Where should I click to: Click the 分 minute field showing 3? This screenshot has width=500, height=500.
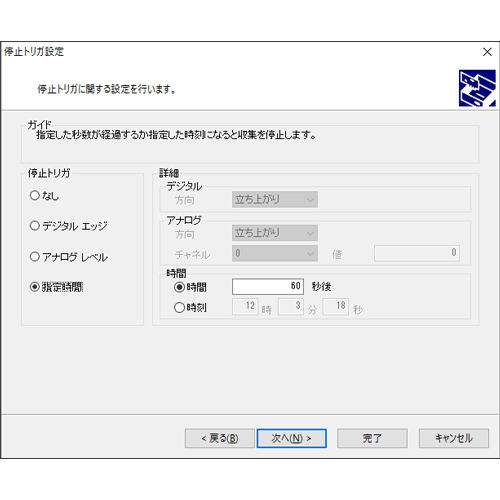pos(291,306)
